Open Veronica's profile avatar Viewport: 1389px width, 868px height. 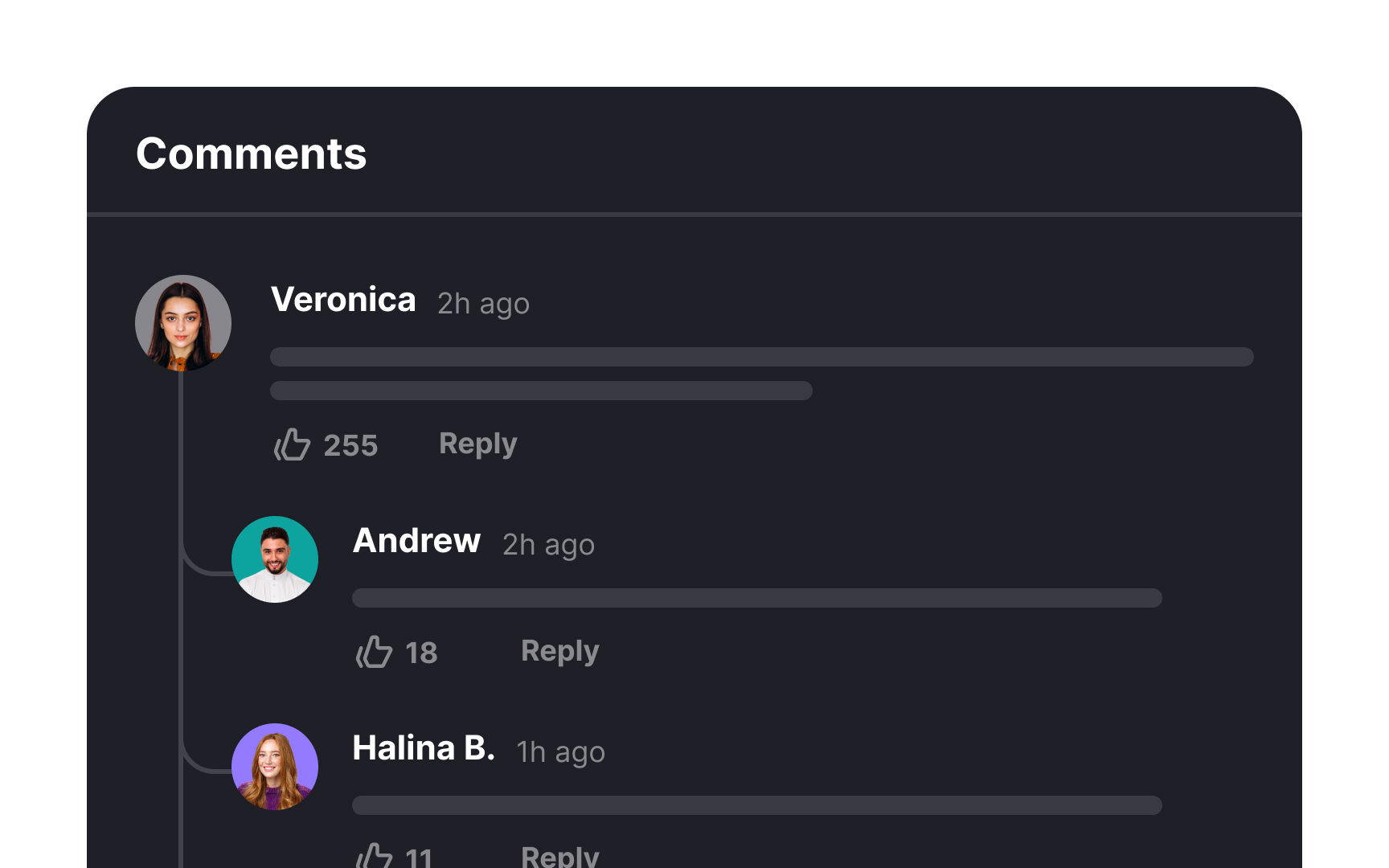click(183, 323)
